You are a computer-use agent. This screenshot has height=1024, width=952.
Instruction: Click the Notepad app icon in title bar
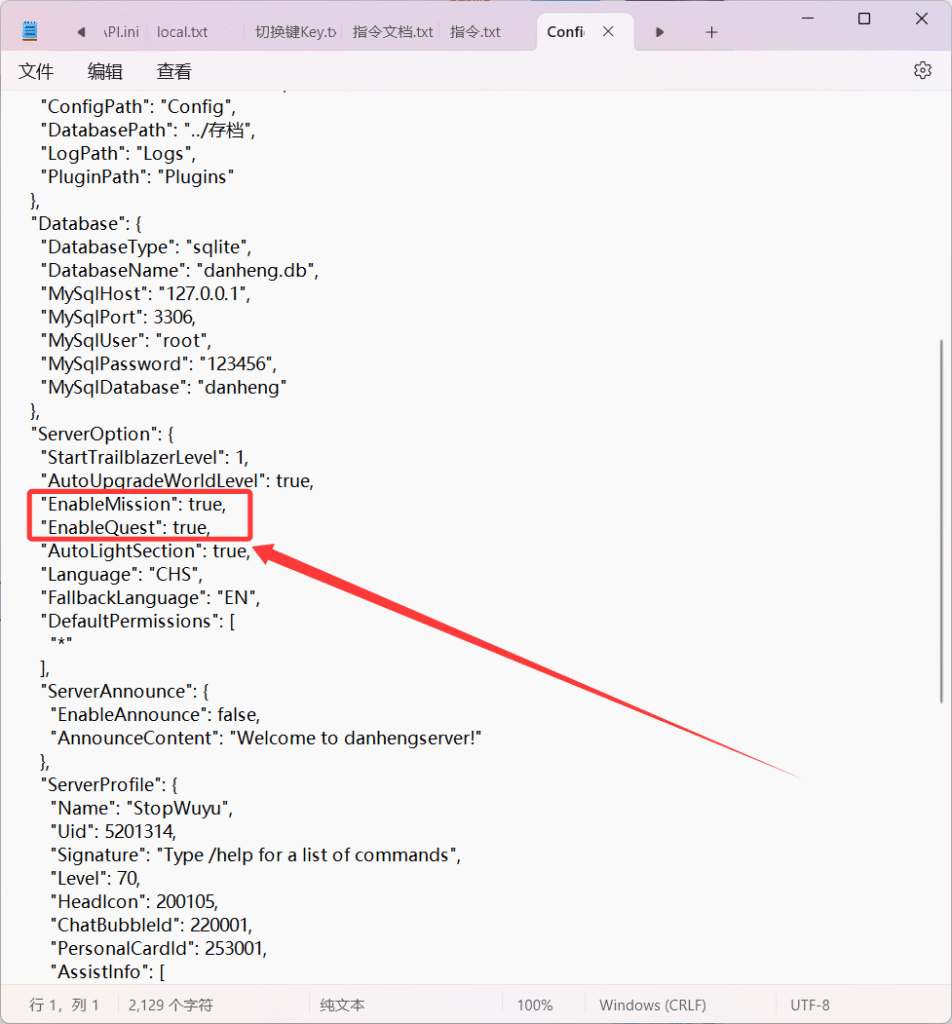(x=30, y=32)
